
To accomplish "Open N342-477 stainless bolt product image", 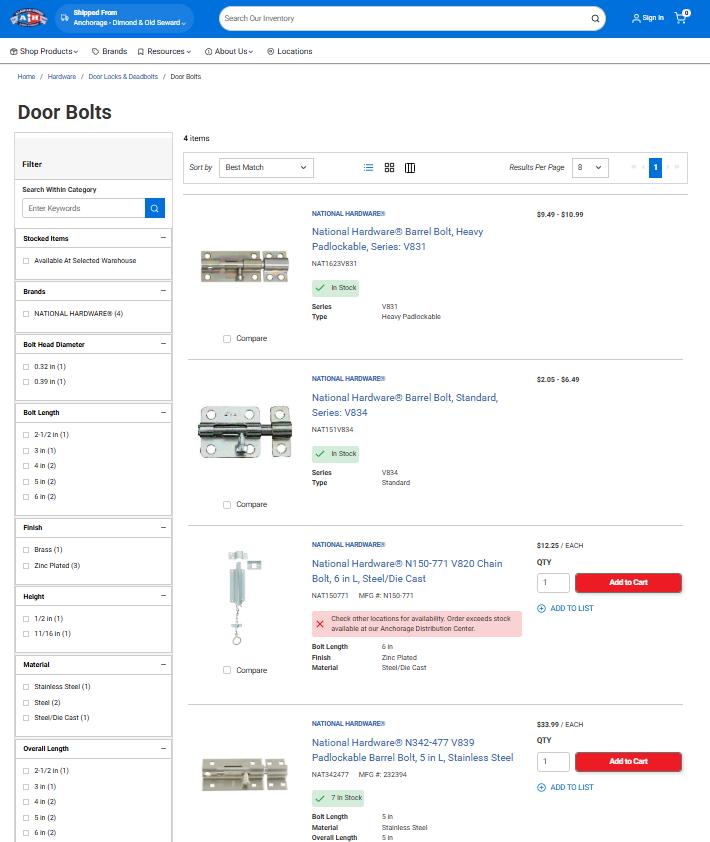I will pyautogui.click(x=245, y=774).
